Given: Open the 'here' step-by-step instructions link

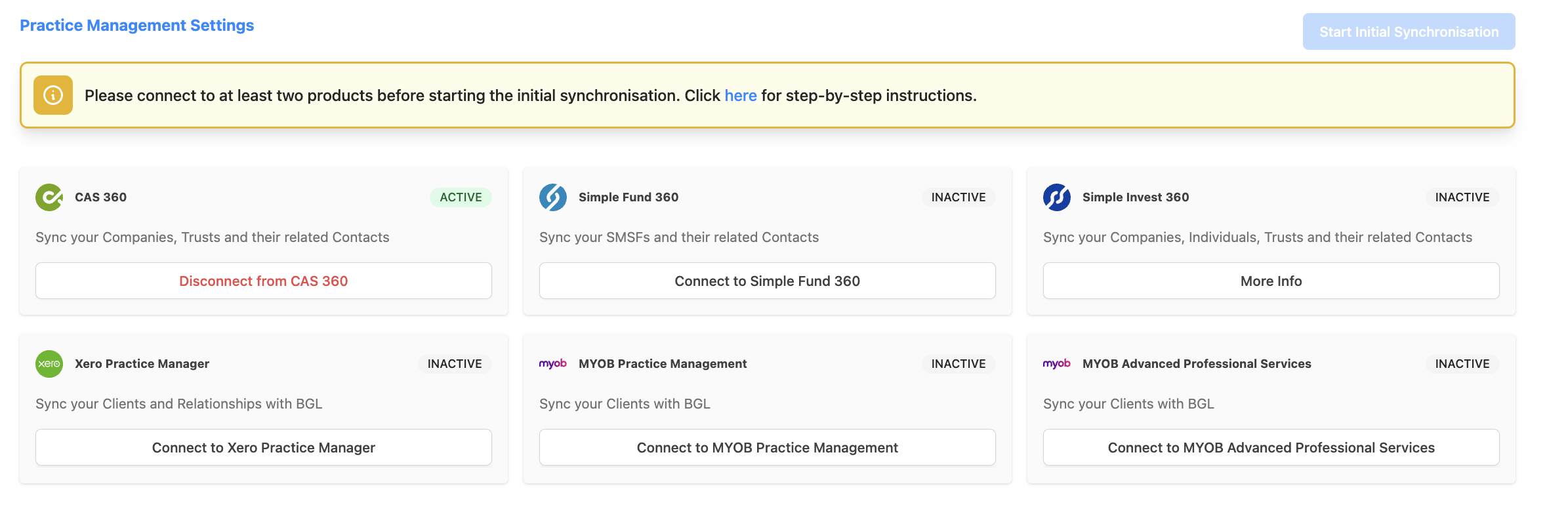Looking at the screenshot, I should (741, 96).
